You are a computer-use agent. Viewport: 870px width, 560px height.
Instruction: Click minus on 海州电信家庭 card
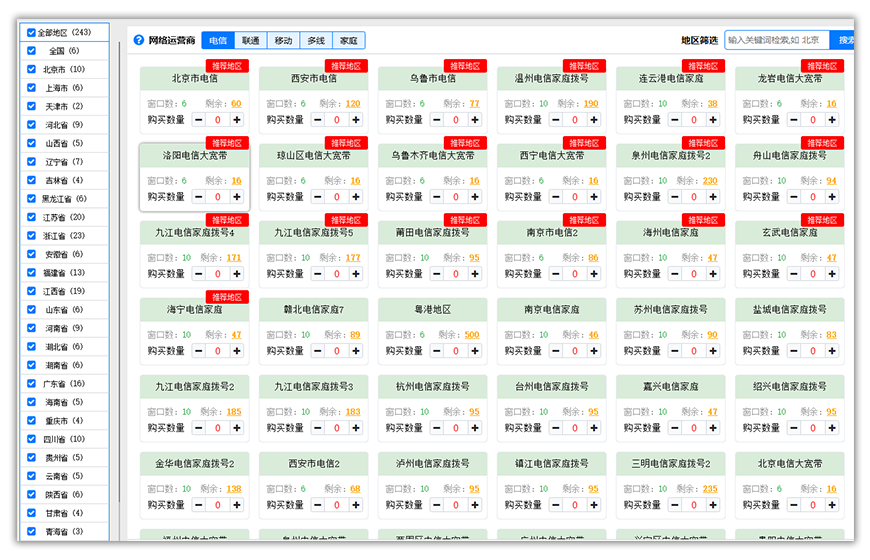[x=675, y=274]
